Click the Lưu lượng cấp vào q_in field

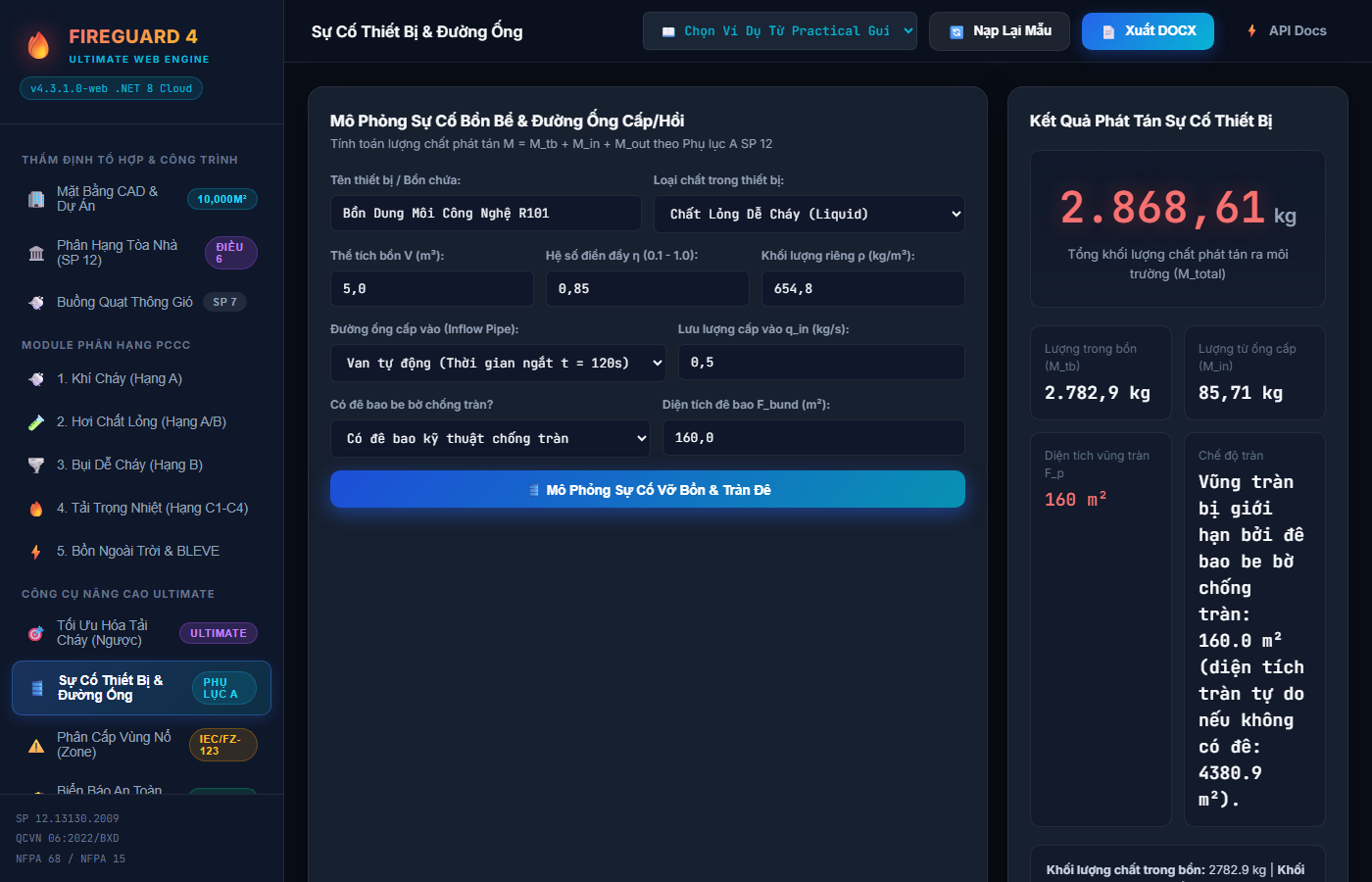(x=821, y=363)
